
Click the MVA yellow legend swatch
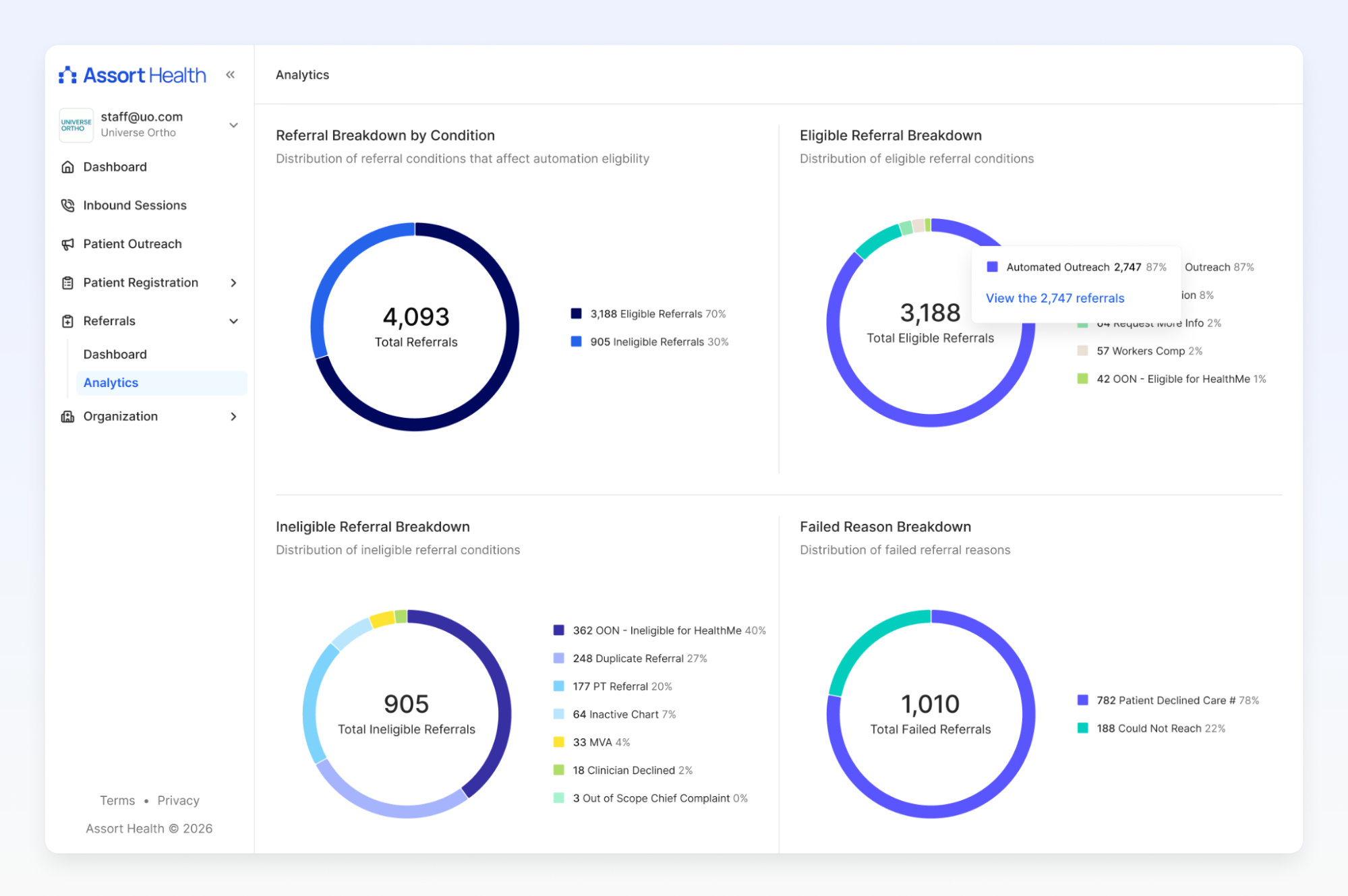click(x=558, y=742)
